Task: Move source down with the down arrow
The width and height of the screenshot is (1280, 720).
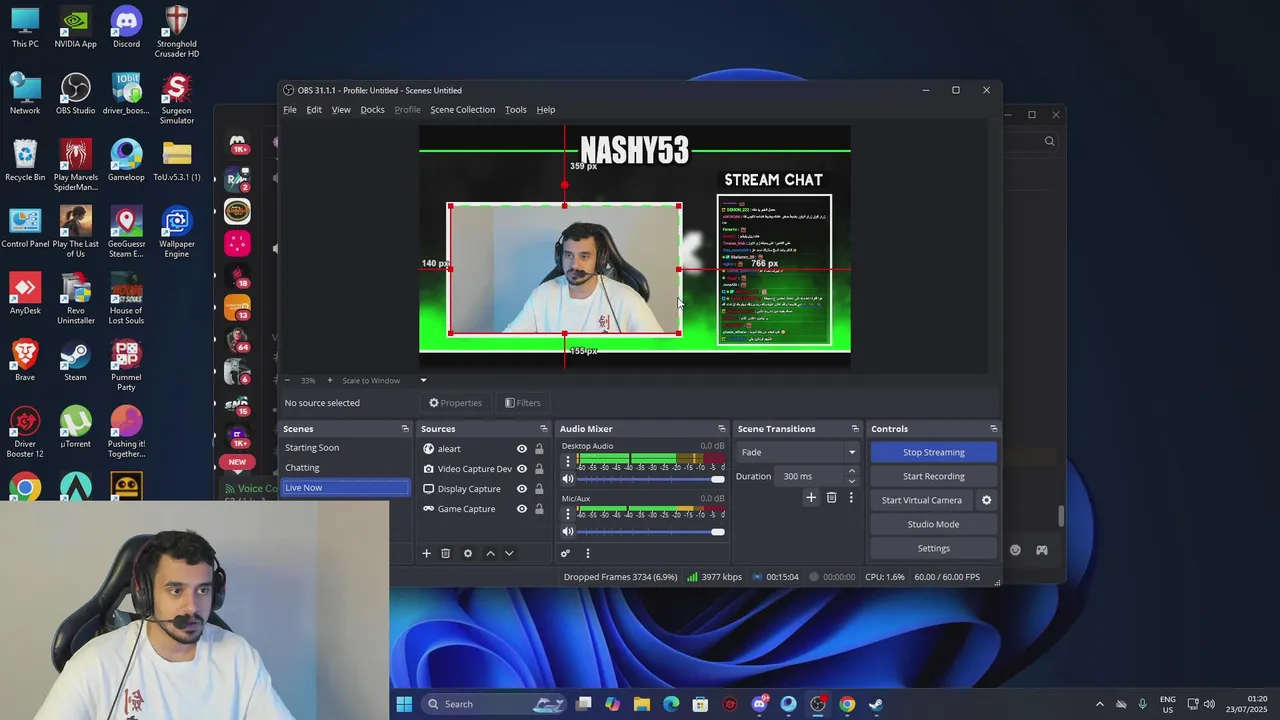Action: pyautogui.click(x=509, y=553)
